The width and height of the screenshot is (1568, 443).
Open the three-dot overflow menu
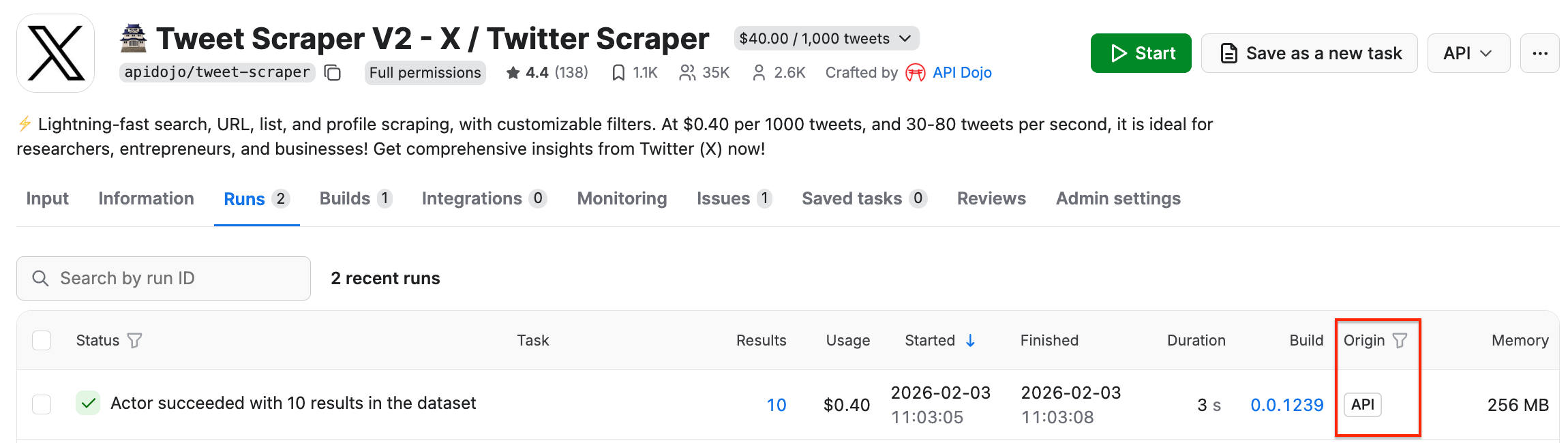point(1539,52)
